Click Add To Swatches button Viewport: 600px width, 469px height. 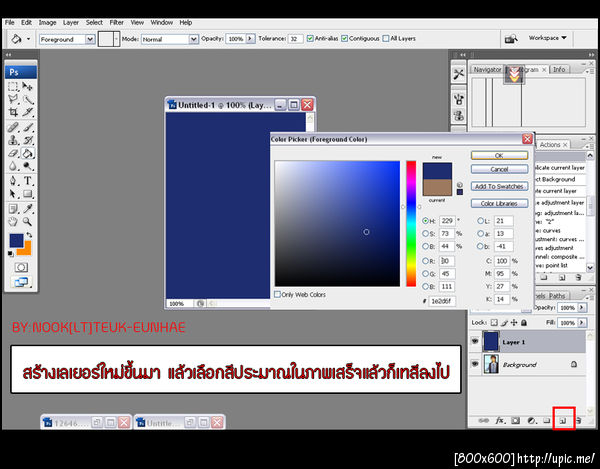[499, 186]
